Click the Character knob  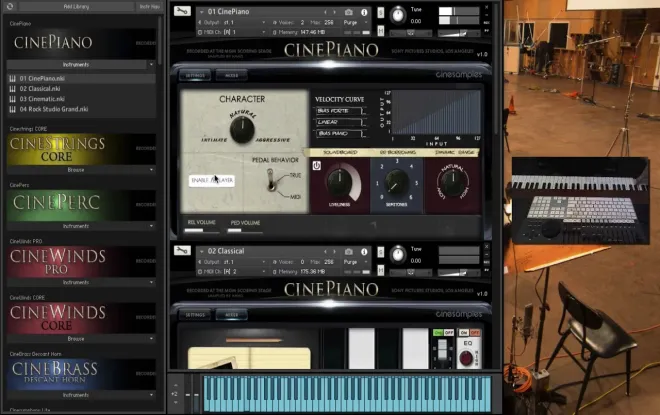tap(242, 130)
